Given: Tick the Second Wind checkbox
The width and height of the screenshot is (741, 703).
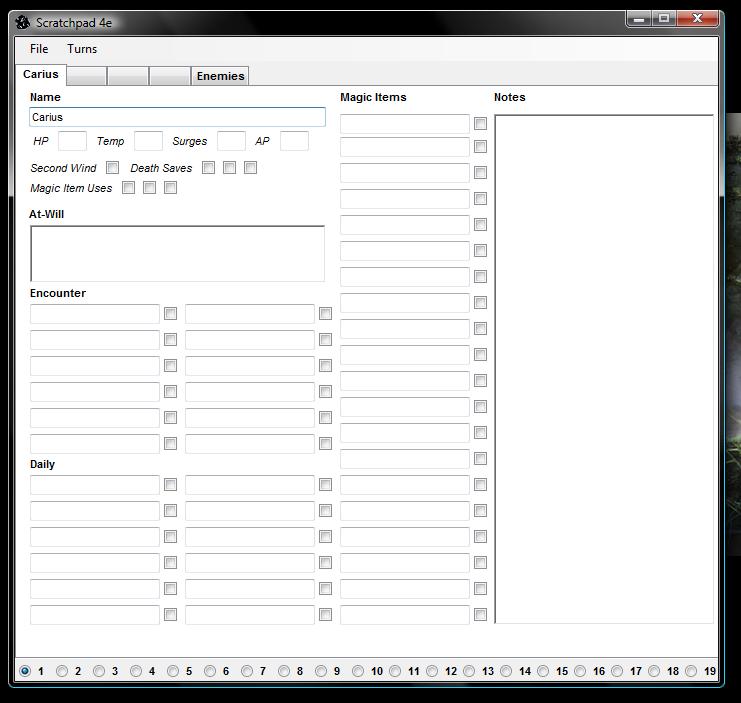Looking at the screenshot, I should (x=113, y=168).
